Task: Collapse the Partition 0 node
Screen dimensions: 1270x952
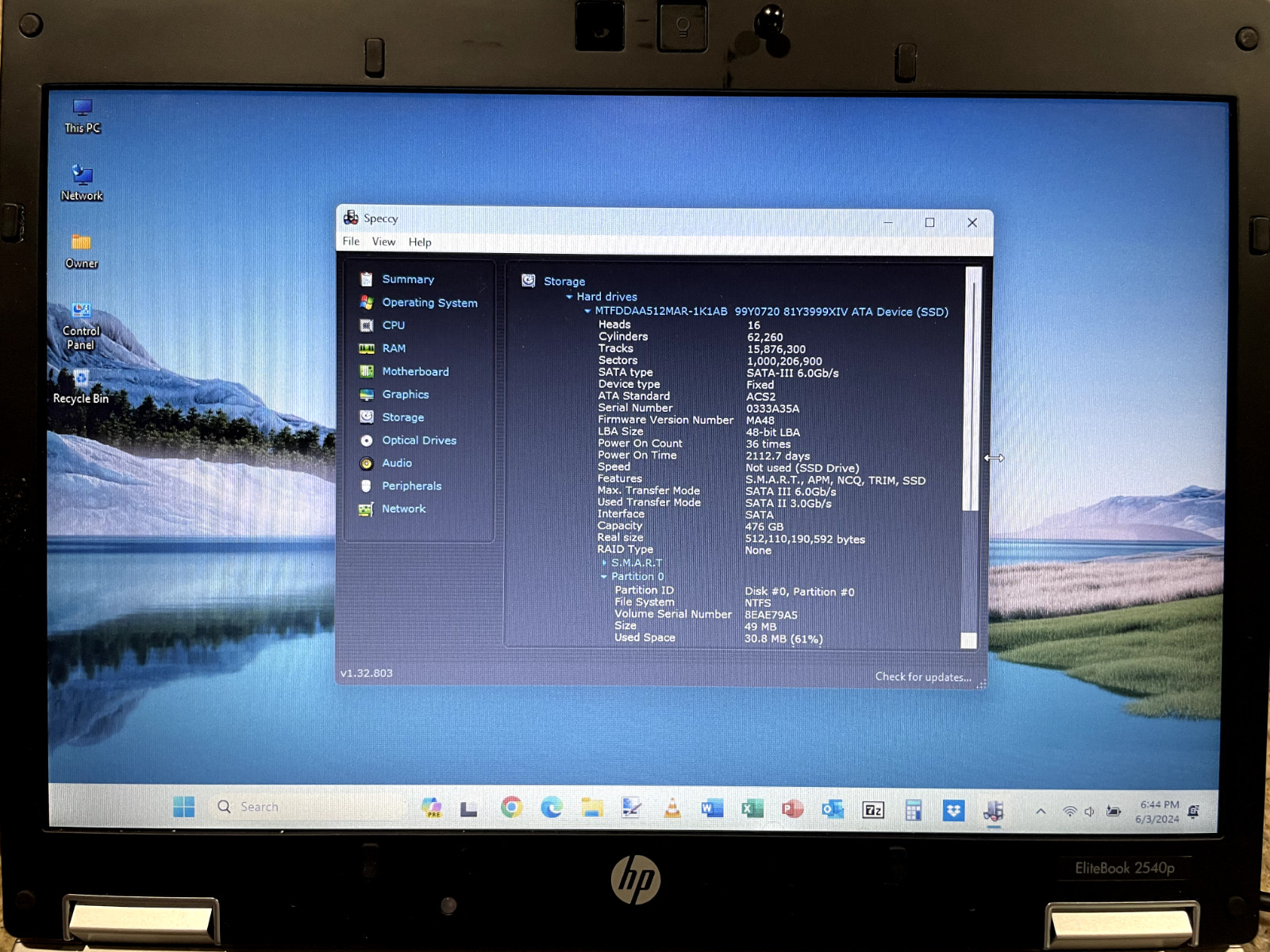Action: click(x=604, y=577)
